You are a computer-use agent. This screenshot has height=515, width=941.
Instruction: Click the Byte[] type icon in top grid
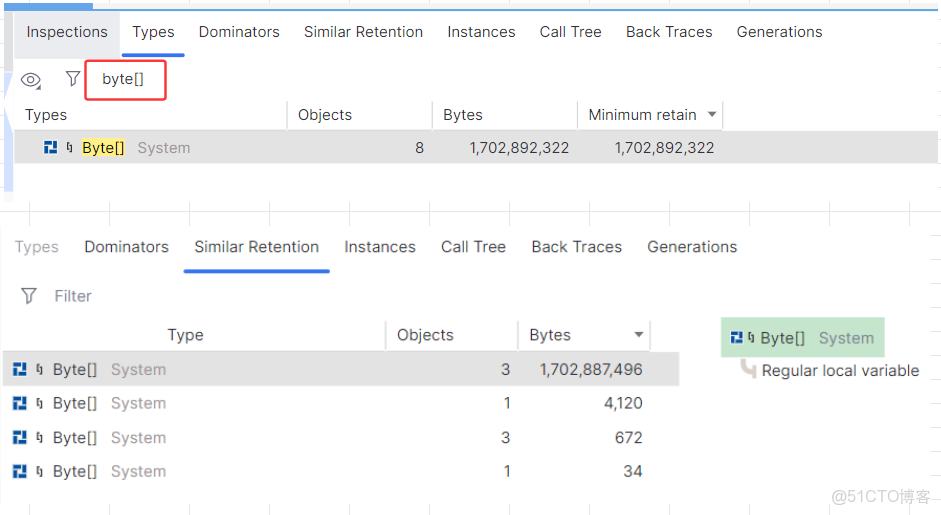pyautogui.click(x=51, y=148)
